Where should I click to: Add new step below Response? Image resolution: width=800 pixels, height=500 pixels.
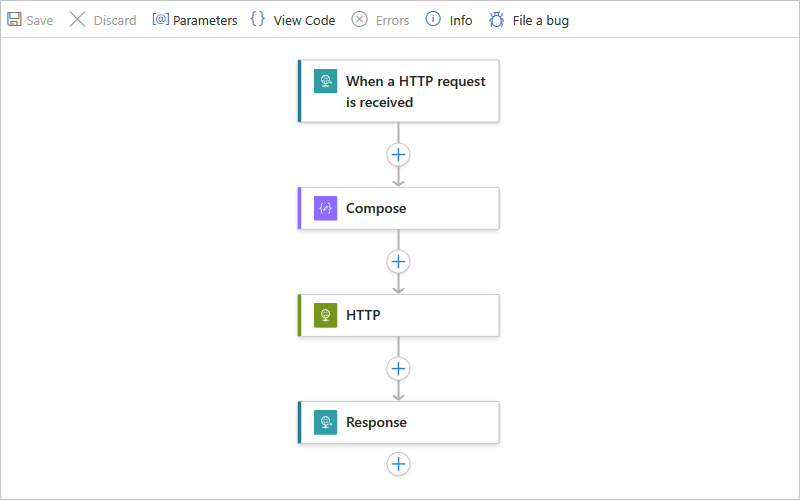tap(399, 464)
